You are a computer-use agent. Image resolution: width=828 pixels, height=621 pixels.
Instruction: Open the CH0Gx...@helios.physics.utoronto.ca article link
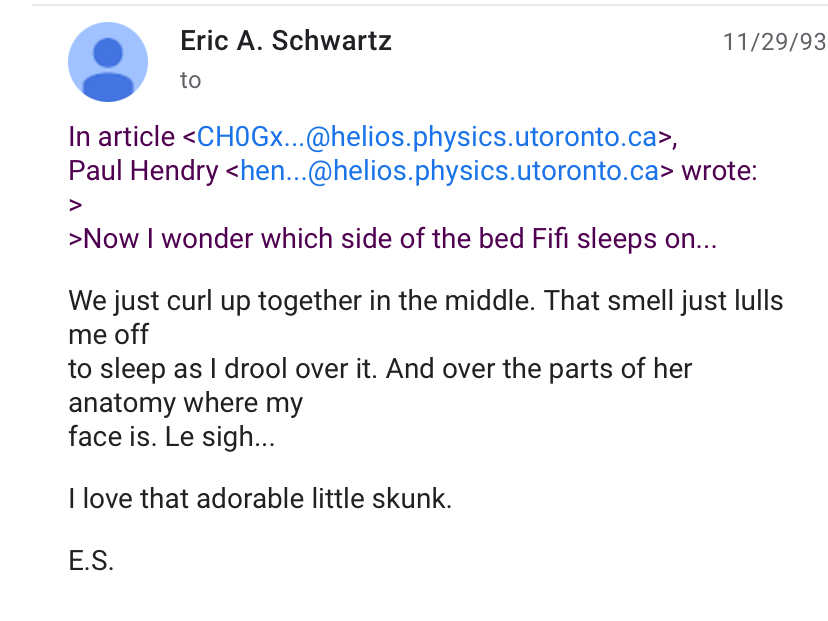(427, 137)
